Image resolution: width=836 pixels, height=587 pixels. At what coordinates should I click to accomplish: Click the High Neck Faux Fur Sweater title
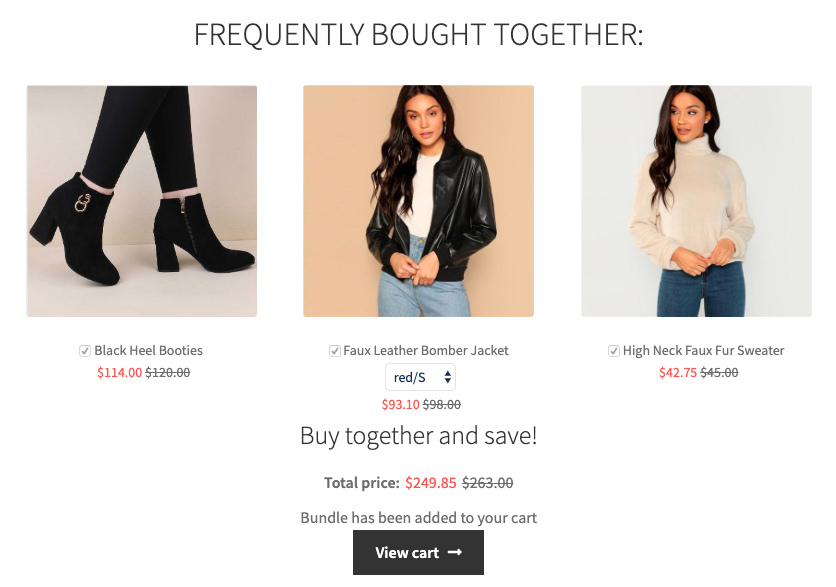click(703, 351)
